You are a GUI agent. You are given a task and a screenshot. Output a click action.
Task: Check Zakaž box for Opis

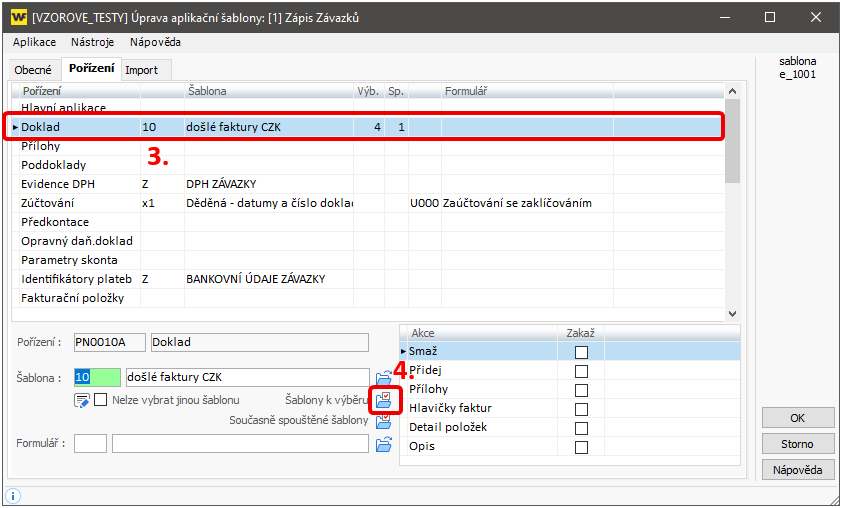(581, 447)
